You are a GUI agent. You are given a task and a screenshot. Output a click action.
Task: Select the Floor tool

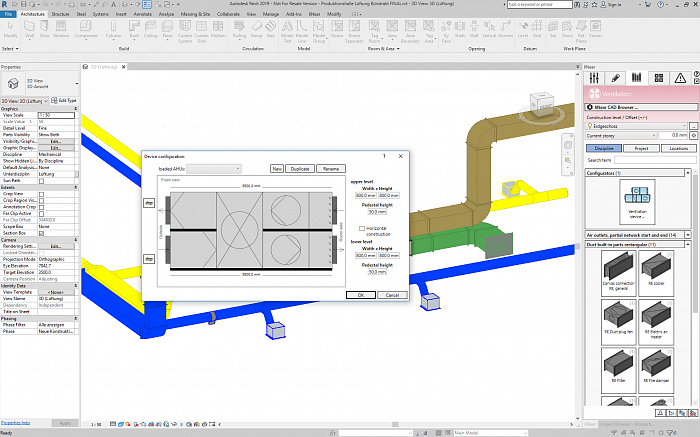coord(167,29)
